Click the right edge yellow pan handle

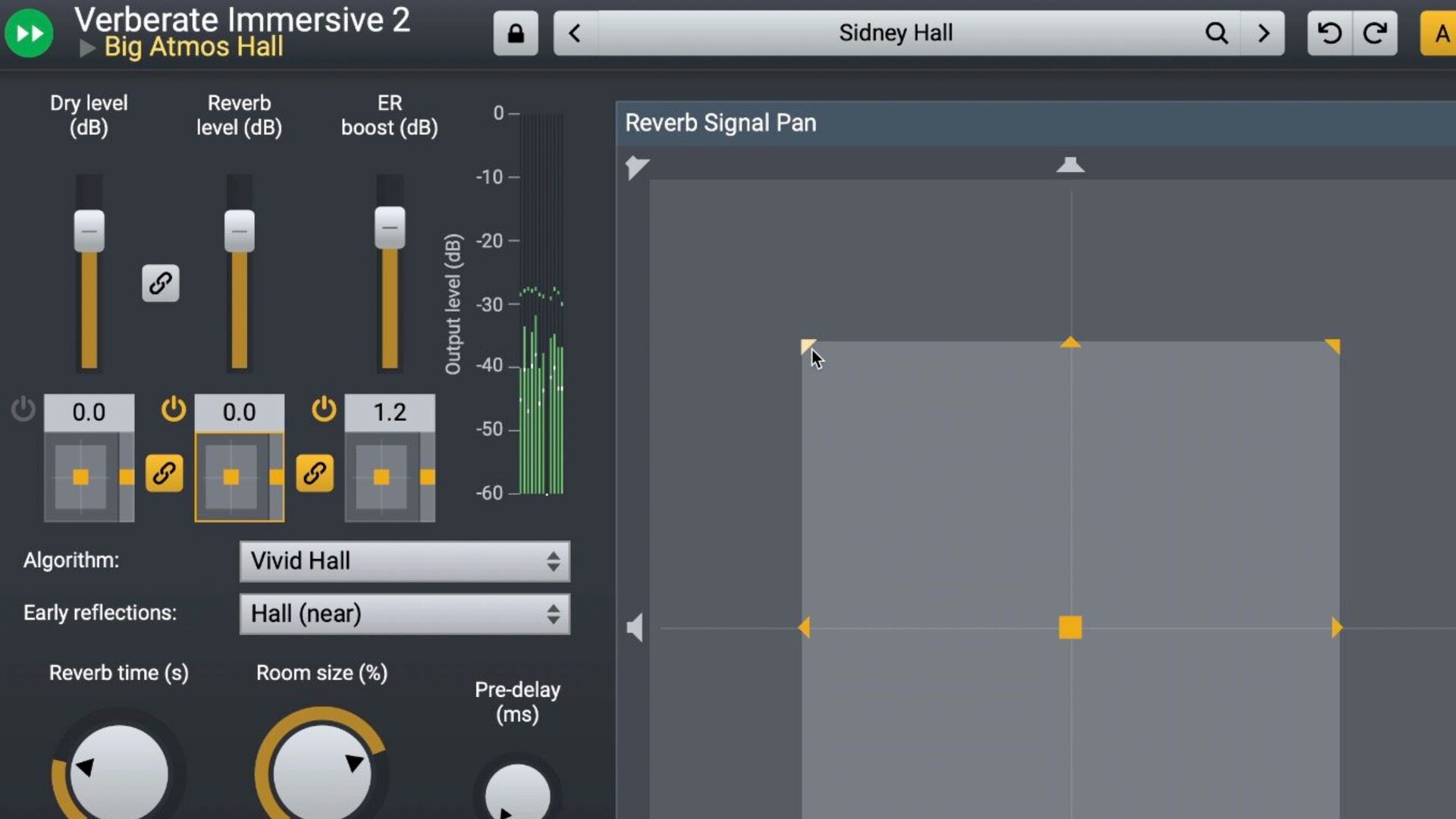1337,628
